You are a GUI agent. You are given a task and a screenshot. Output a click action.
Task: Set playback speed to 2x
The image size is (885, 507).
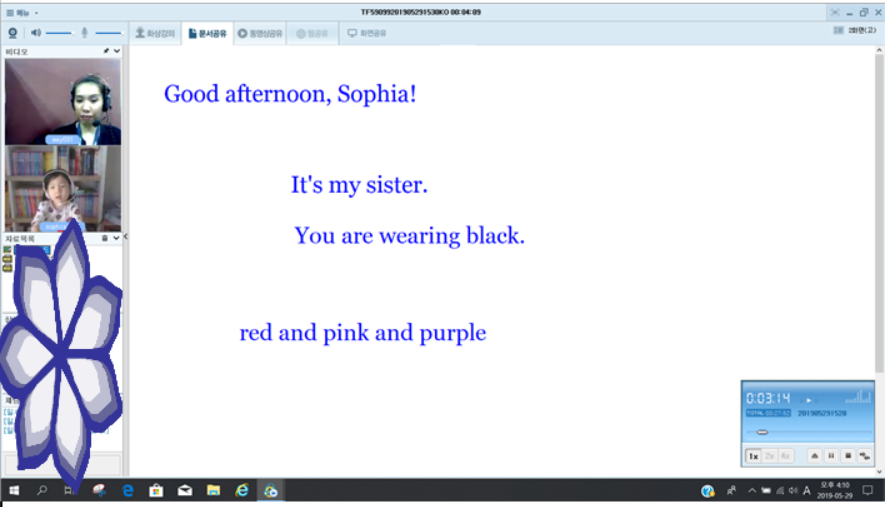770,456
